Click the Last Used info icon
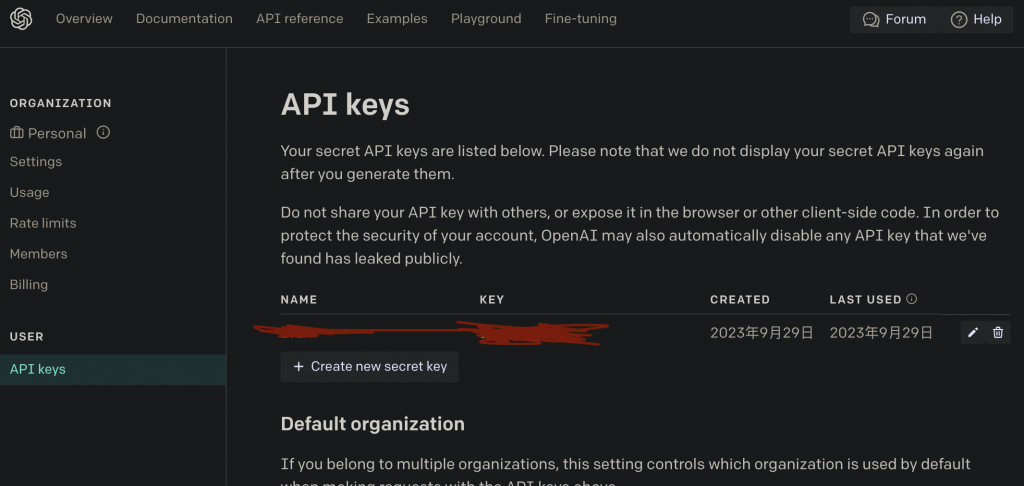Viewport: 1024px width, 486px height. (911, 299)
